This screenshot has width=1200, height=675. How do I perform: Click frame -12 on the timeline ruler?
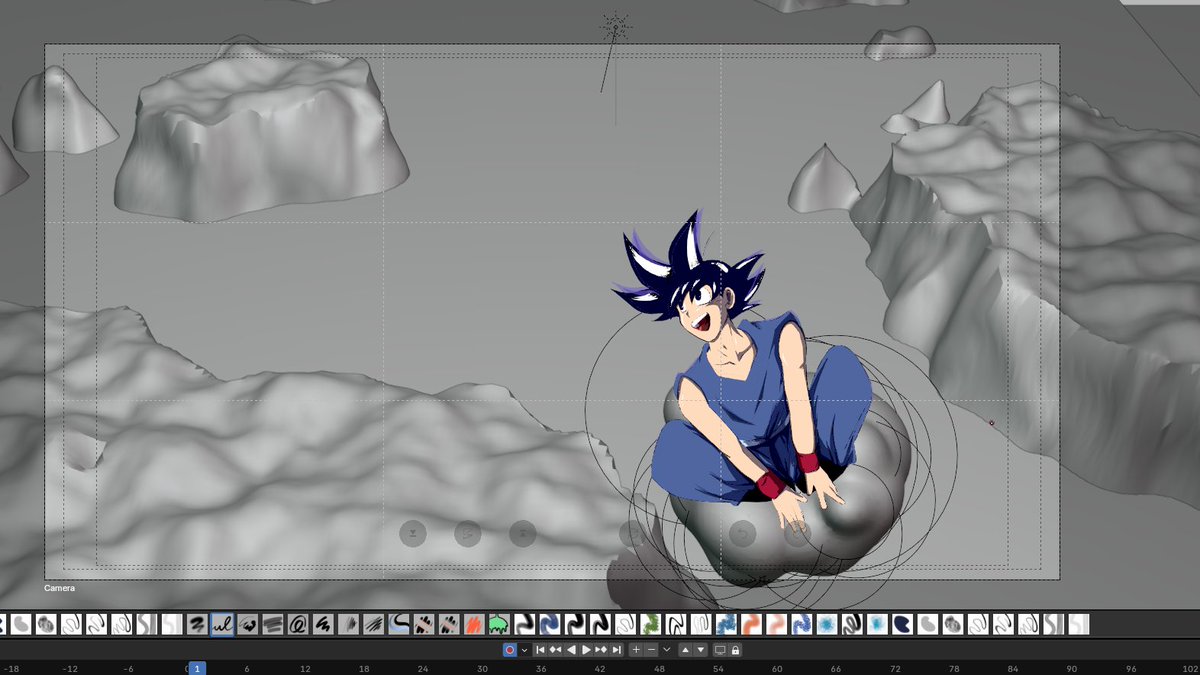point(69,668)
